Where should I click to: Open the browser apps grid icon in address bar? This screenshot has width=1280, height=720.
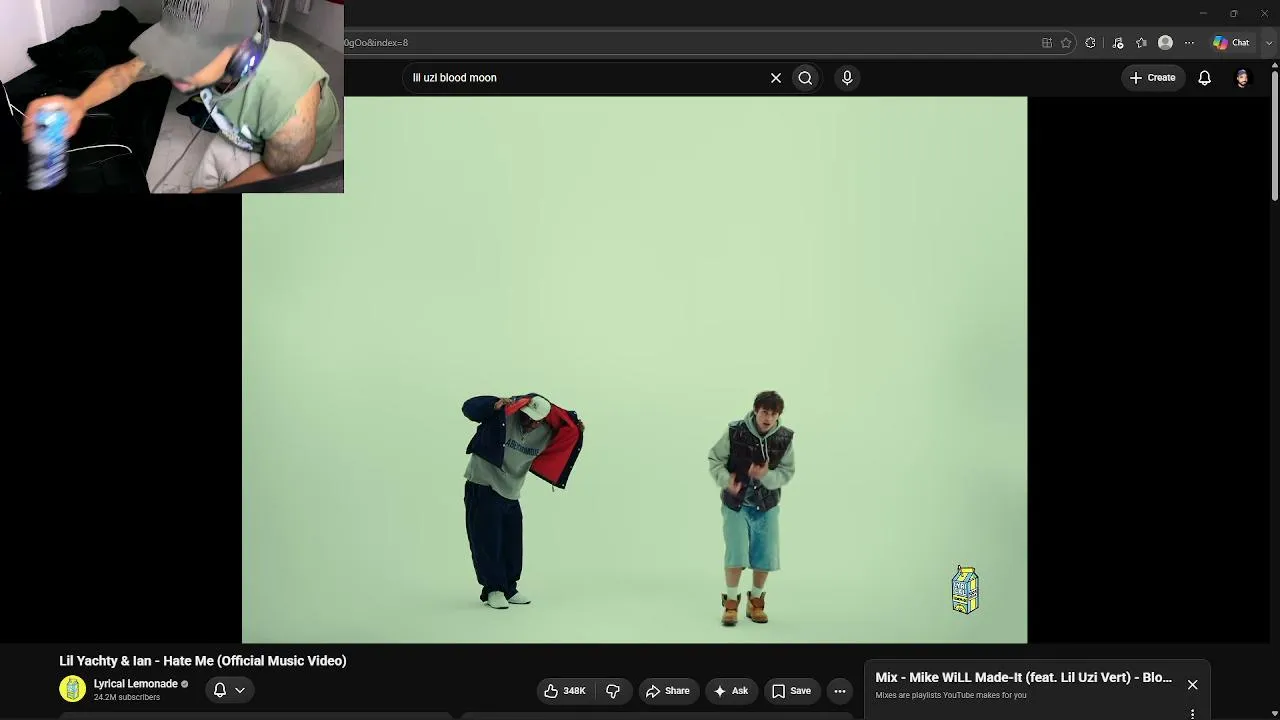tap(1047, 43)
